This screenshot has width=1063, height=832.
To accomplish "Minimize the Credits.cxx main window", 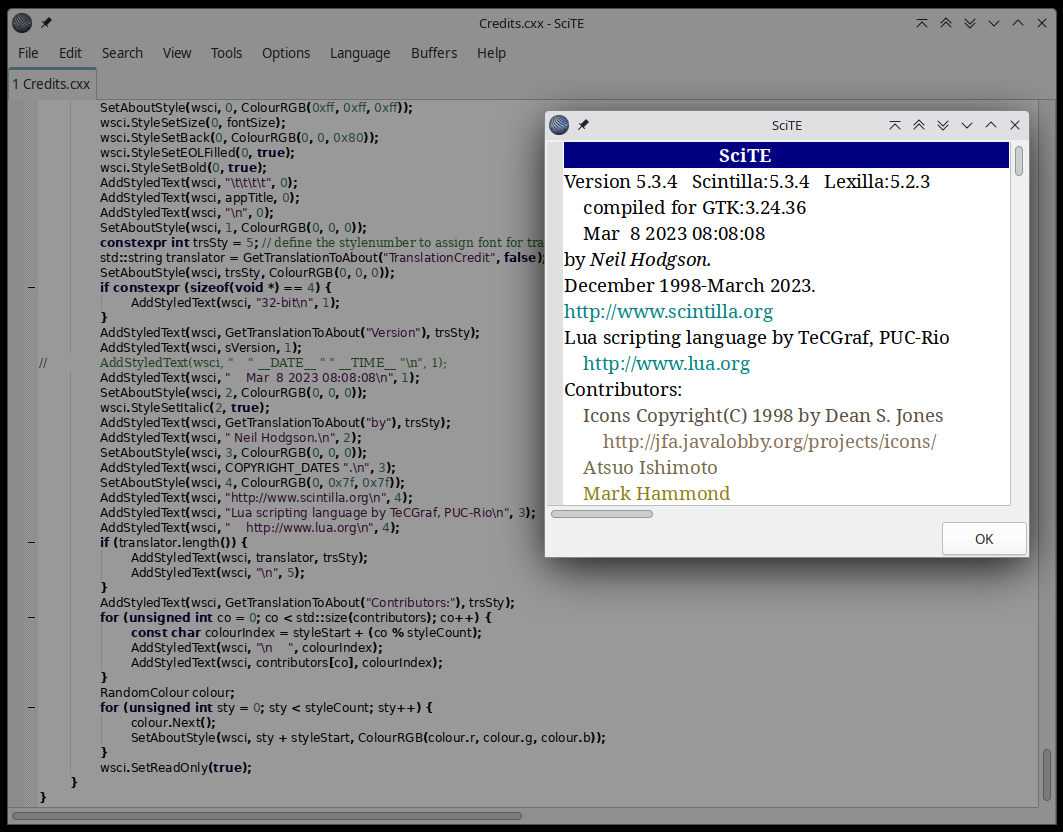I will click(994, 23).
